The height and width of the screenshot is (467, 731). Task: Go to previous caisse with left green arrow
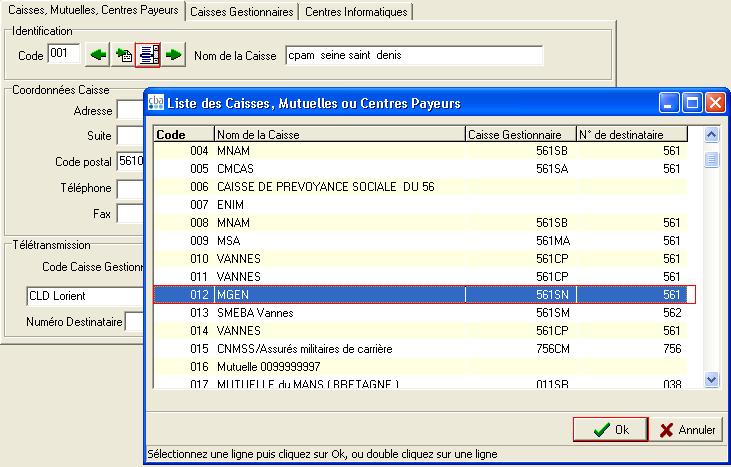97,55
